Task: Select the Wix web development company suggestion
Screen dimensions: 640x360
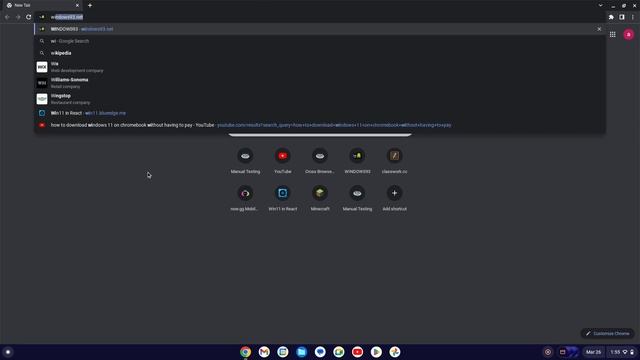Action: click(320, 67)
